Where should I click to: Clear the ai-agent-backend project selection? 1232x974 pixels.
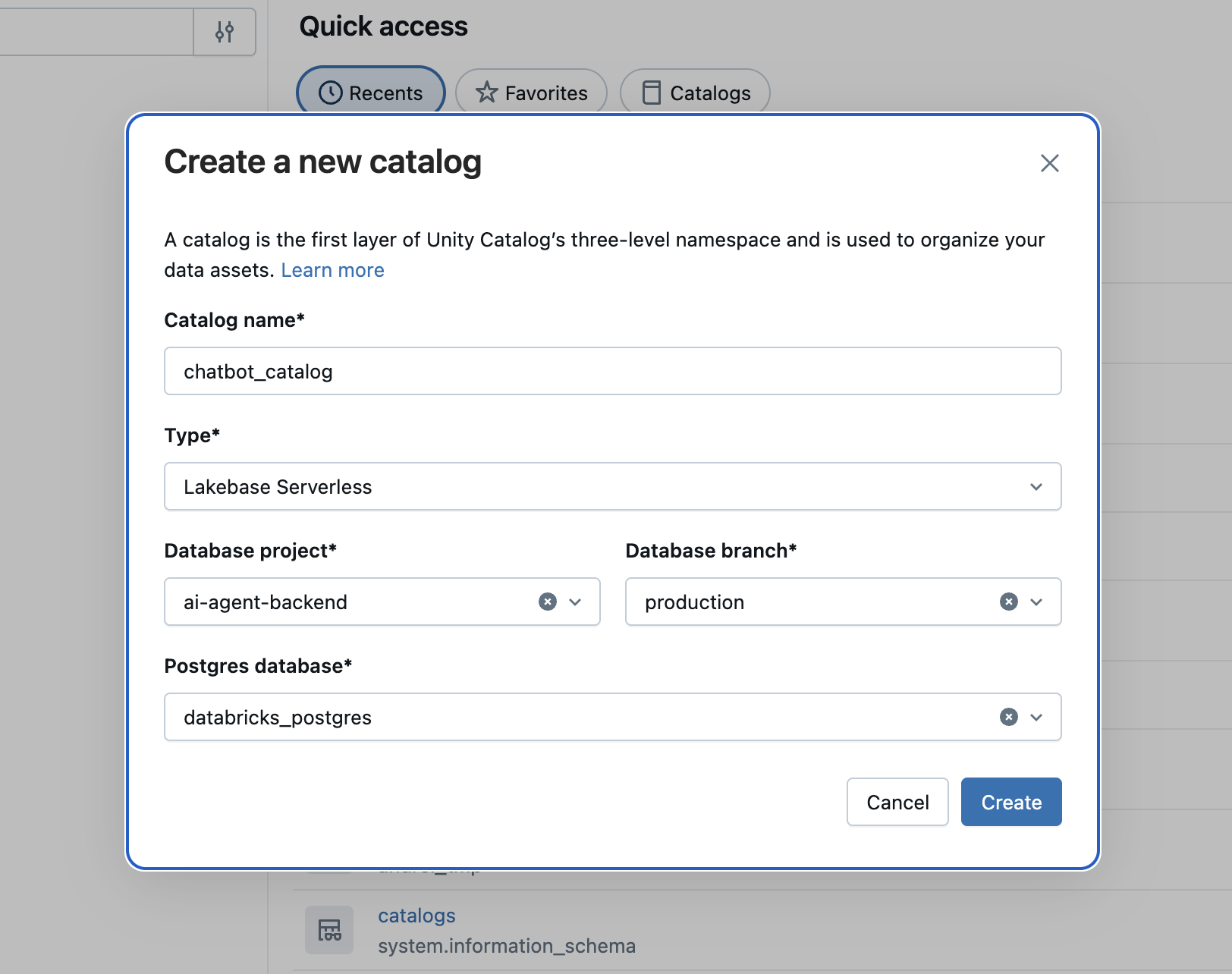coord(548,602)
